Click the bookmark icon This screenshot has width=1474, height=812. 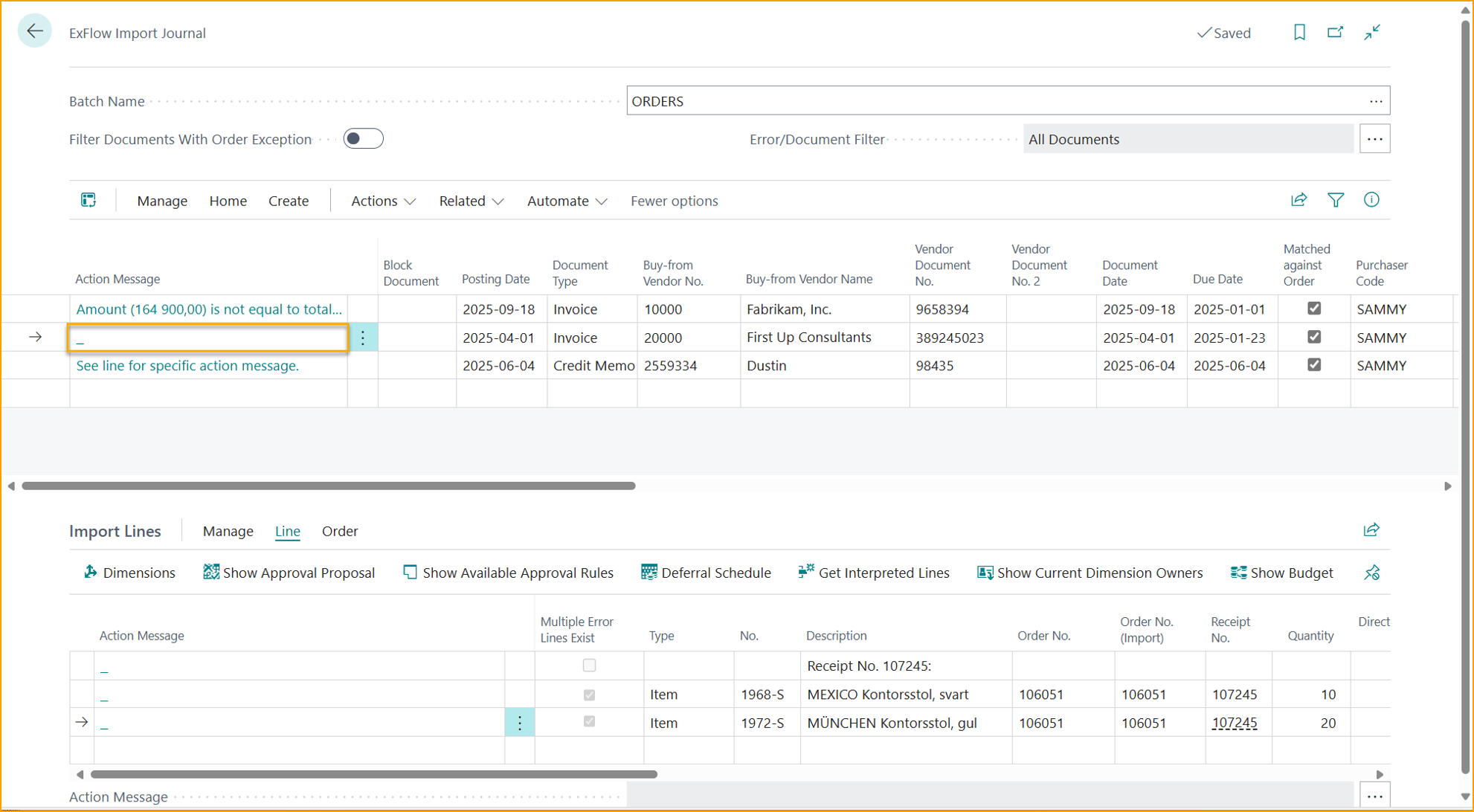click(x=1299, y=32)
